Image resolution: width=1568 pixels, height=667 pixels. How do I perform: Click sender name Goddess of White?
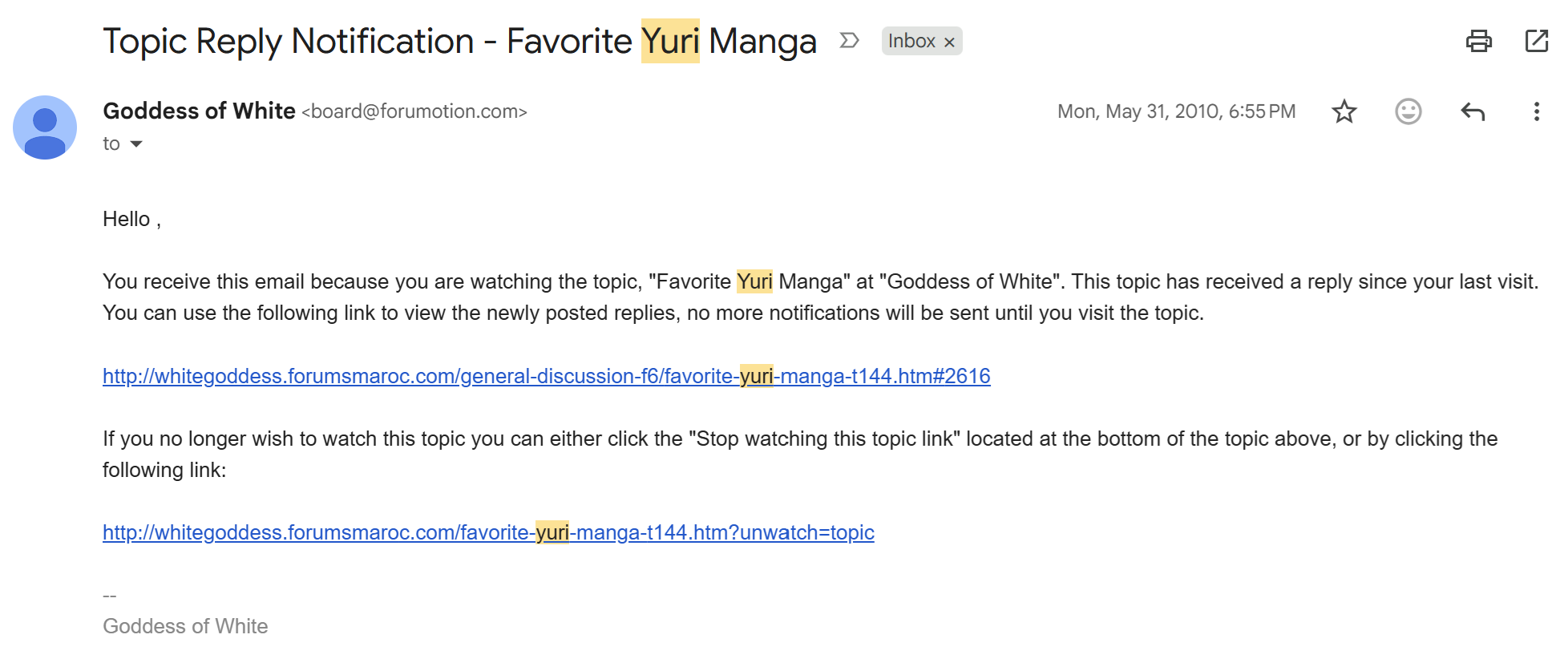[199, 111]
